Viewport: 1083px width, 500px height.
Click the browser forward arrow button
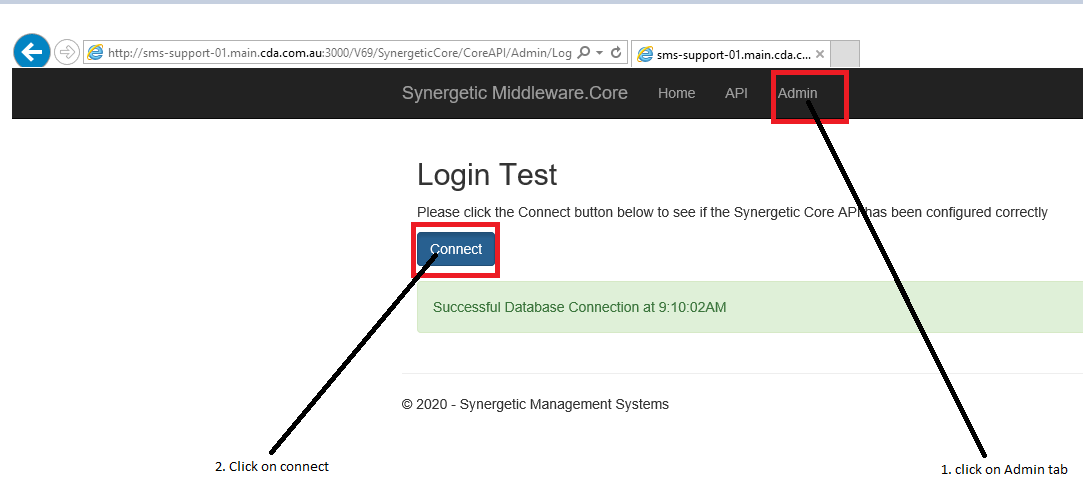point(67,52)
